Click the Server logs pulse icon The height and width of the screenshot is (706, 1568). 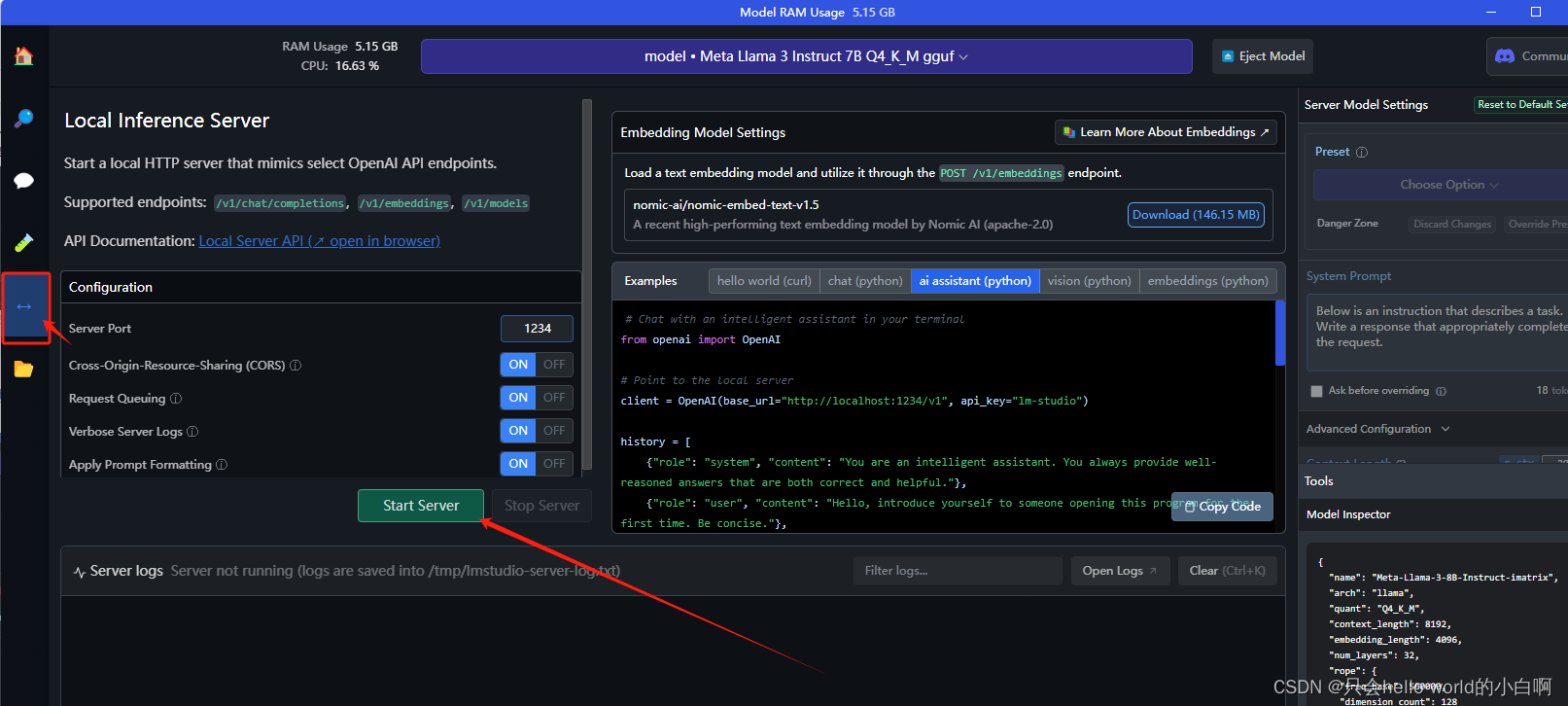80,572
